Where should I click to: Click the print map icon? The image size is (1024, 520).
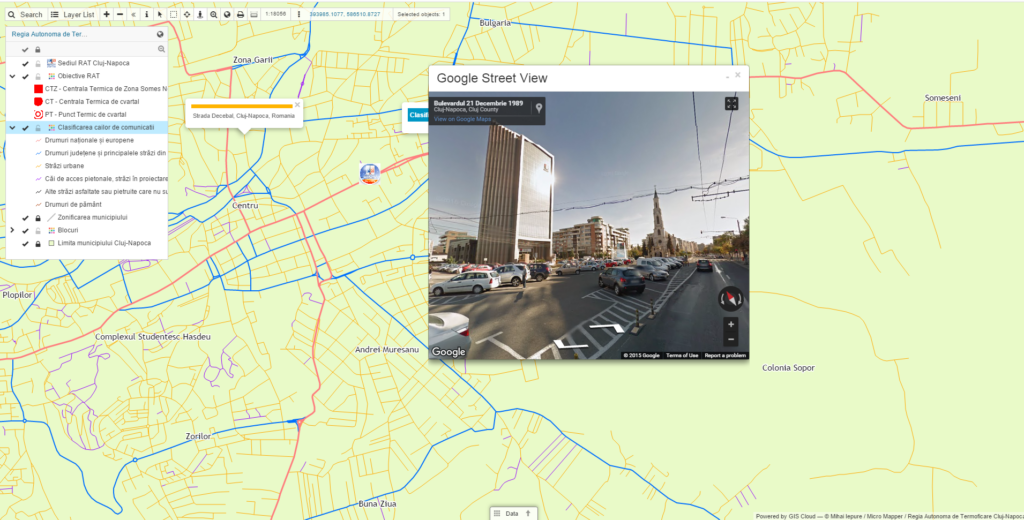click(240, 14)
